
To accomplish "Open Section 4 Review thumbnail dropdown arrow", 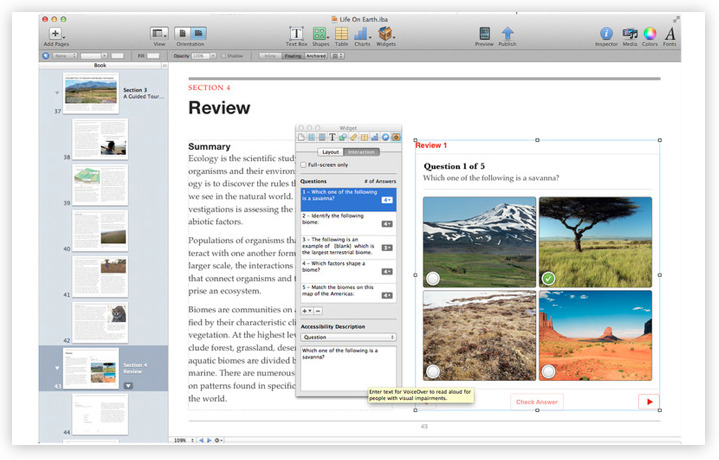I will coord(128,386).
